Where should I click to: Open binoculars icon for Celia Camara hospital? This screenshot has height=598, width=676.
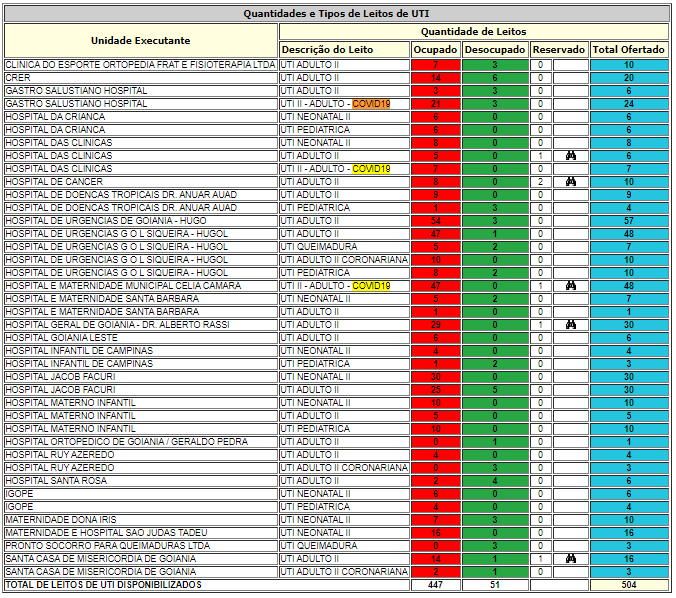(570, 286)
